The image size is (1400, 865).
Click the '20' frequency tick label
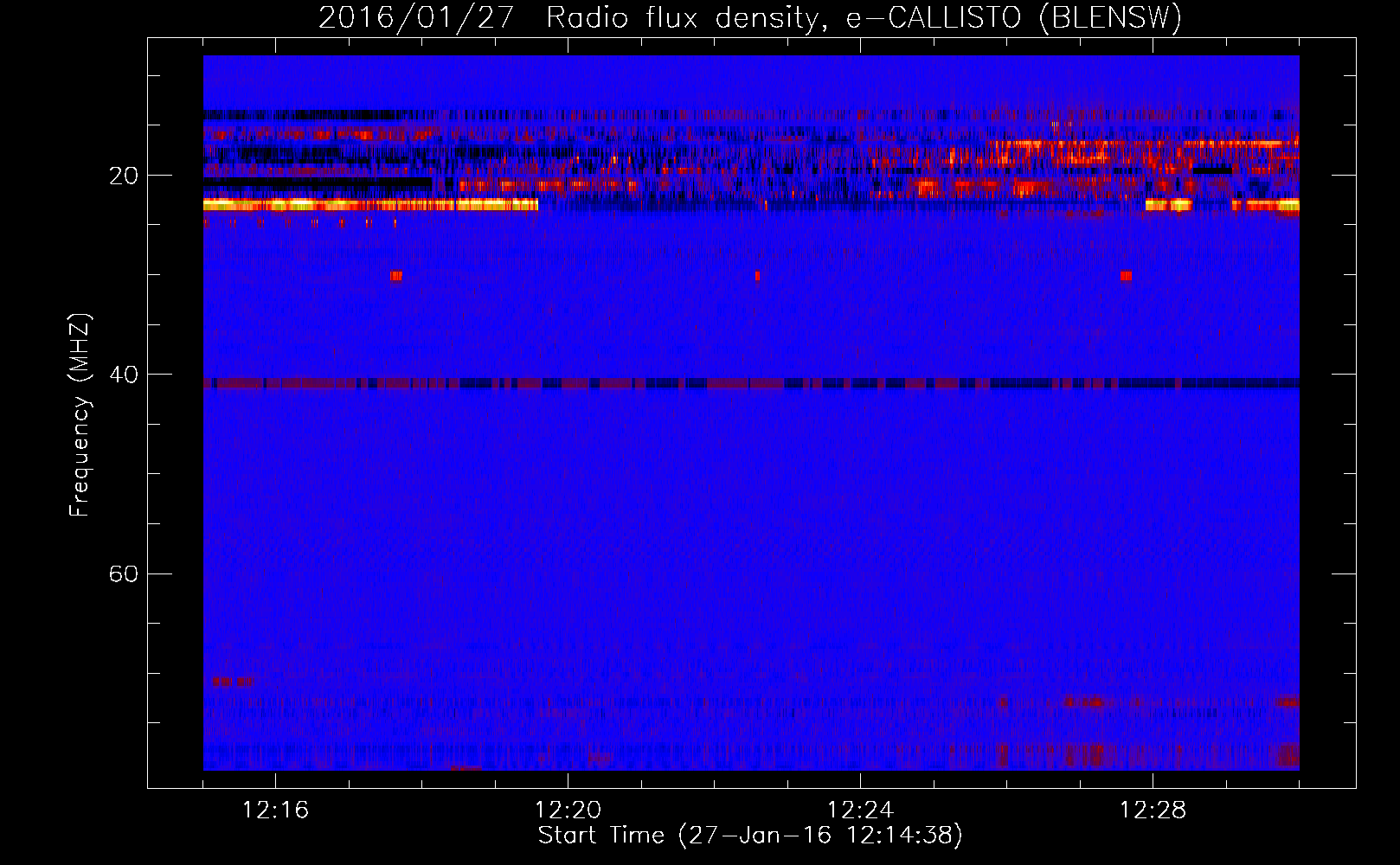(x=124, y=176)
